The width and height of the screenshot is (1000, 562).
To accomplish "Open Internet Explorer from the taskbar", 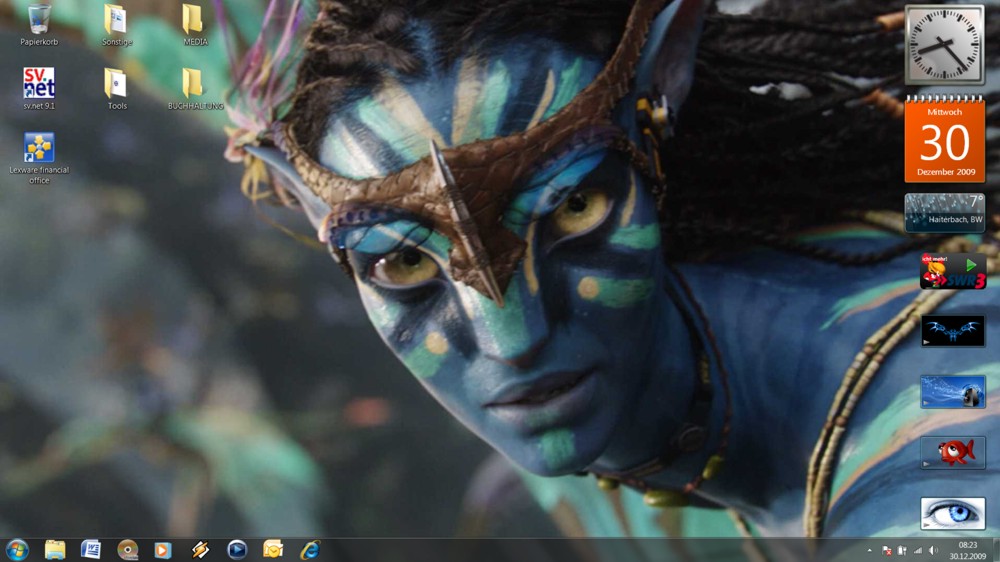I will tap(310, 549).
